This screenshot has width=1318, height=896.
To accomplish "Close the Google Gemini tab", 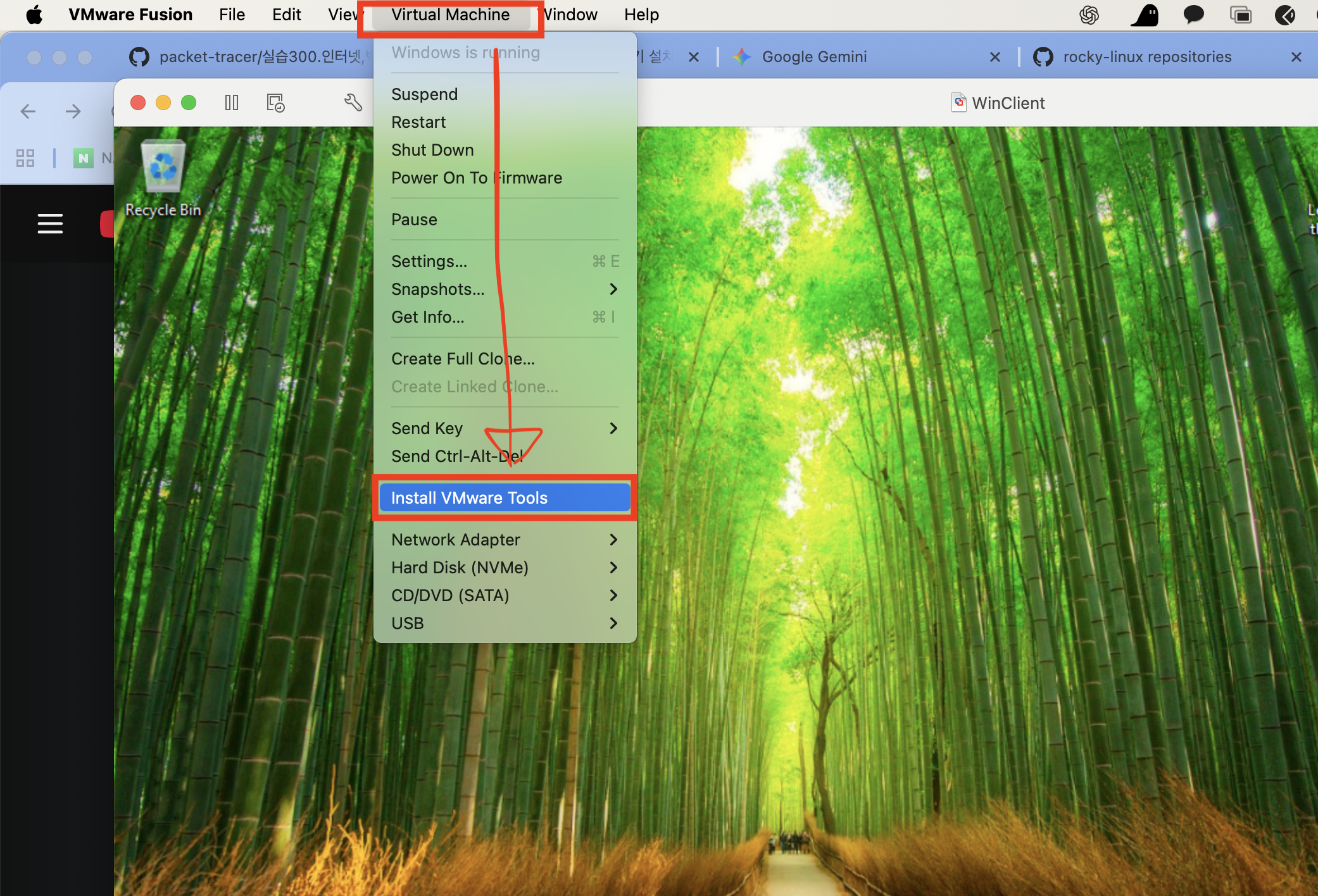I will pos(995,57).
